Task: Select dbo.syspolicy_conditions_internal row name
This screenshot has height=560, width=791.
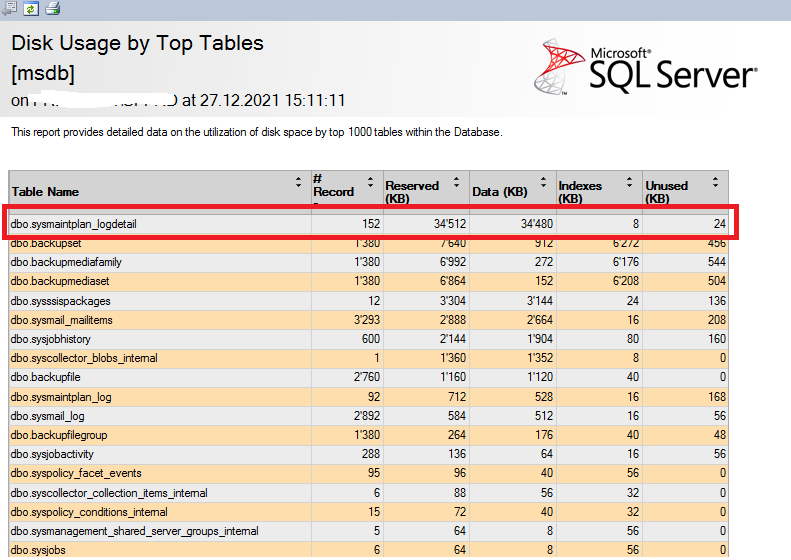Action: click(89, 512)
